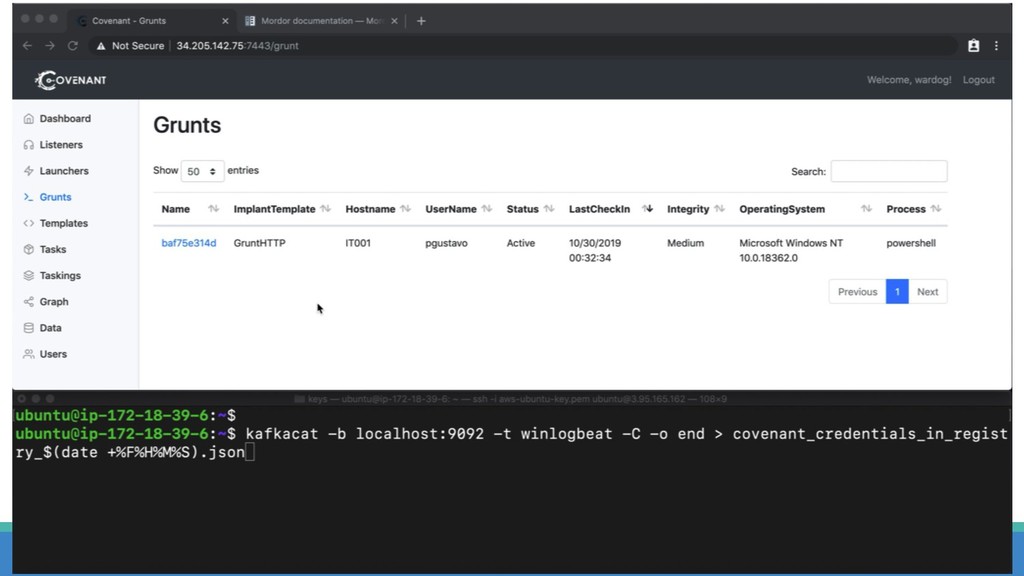The height and width of the screenshot is (576, 1024).
Task: Open a new browser tab
Action: pos(421,21)
